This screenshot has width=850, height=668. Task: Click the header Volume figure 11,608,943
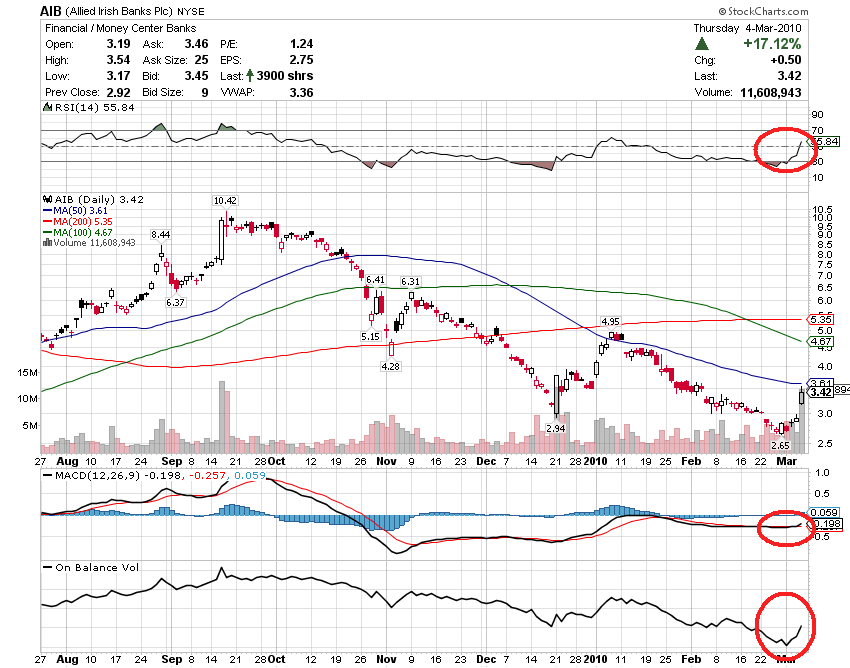[x=770, y=92]
